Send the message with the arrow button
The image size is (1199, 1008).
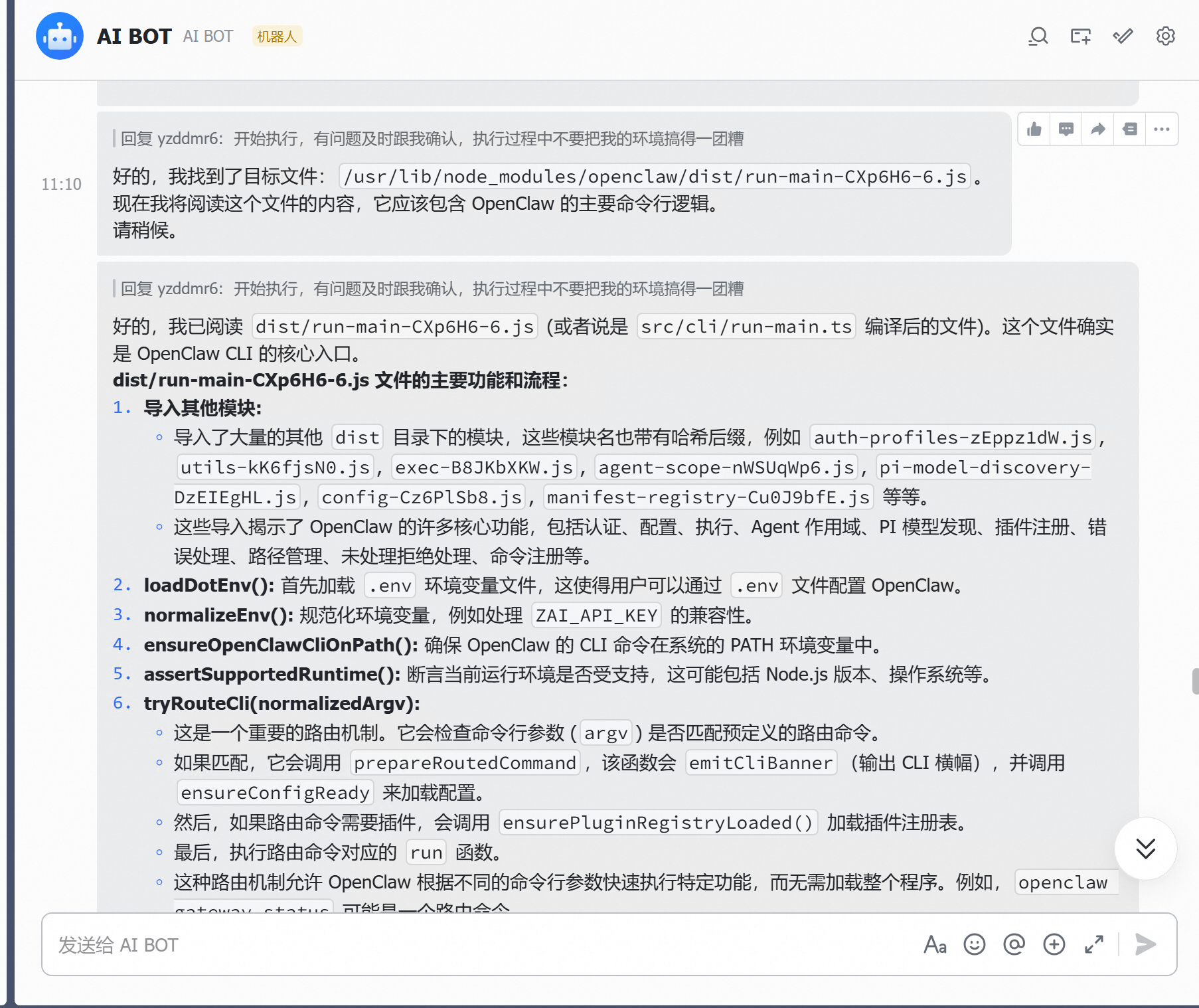(x=1146, y=944)
